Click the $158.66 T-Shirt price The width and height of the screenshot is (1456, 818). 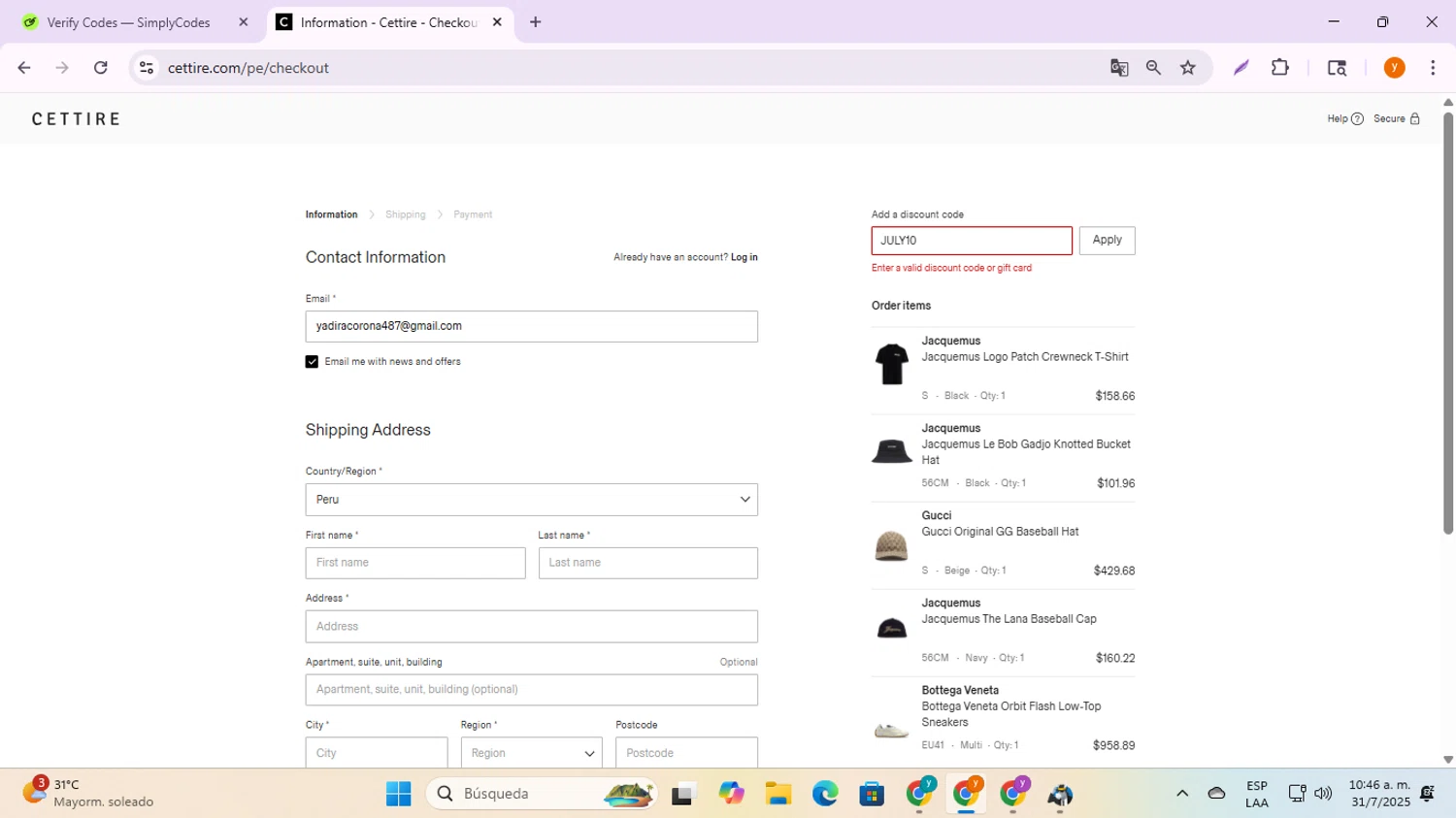[x=1115, y=396]
